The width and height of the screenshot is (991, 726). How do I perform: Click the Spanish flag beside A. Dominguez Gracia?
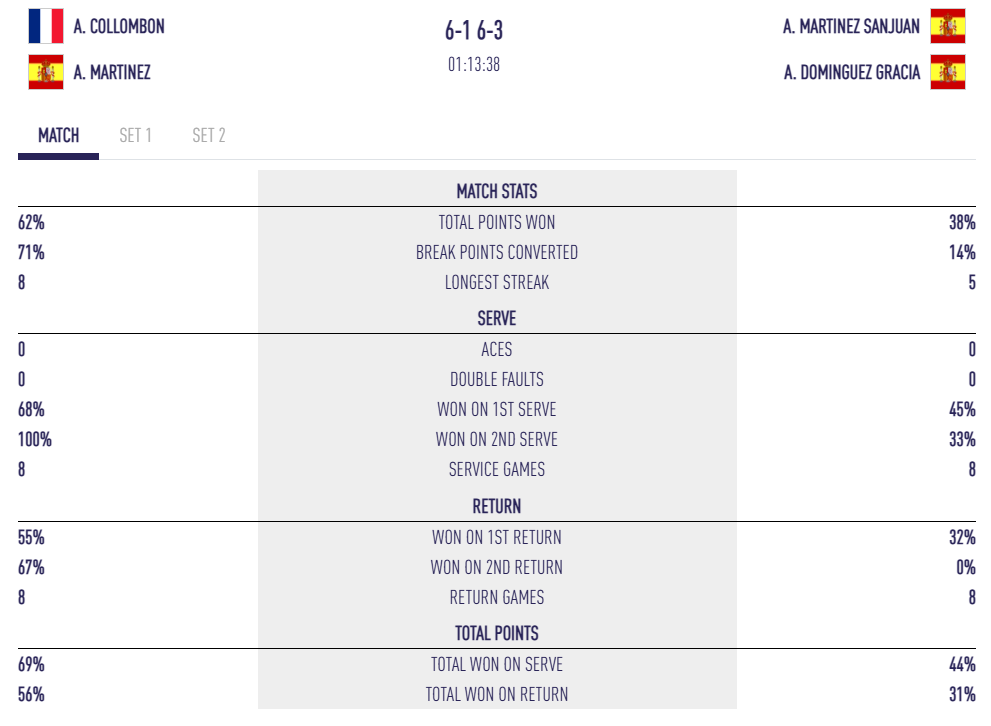(x=947, y=72)
